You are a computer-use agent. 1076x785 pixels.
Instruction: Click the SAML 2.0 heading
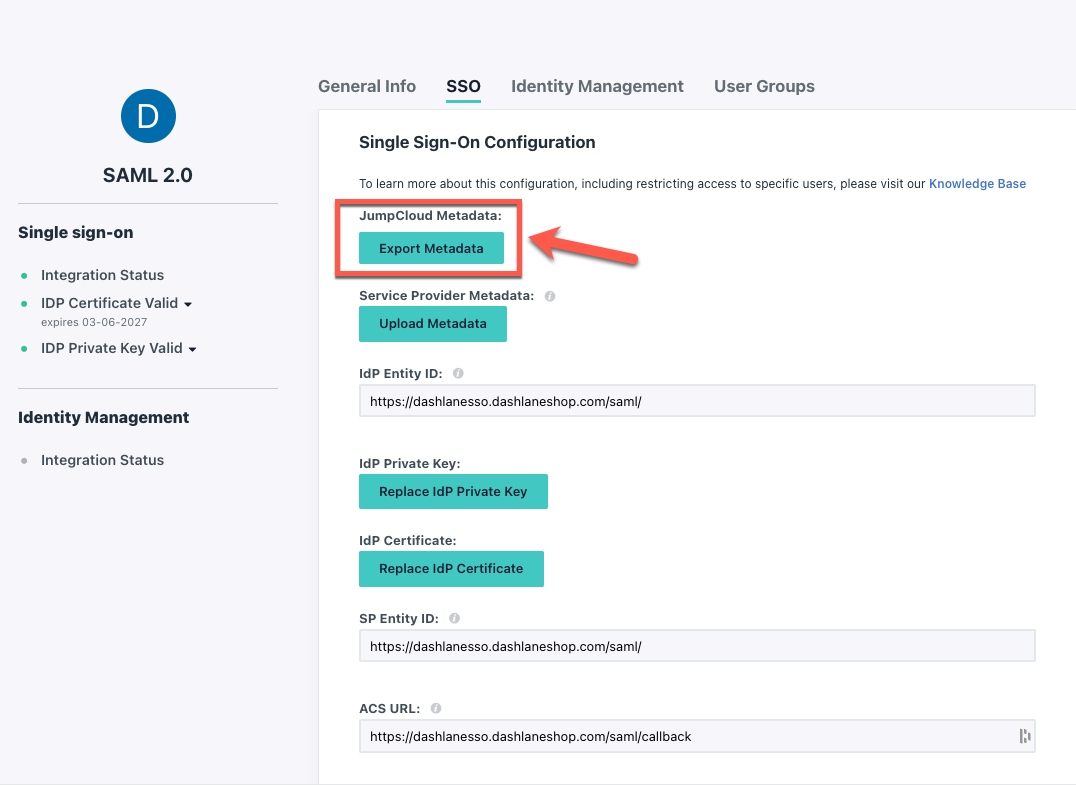(x=148, y=175)
